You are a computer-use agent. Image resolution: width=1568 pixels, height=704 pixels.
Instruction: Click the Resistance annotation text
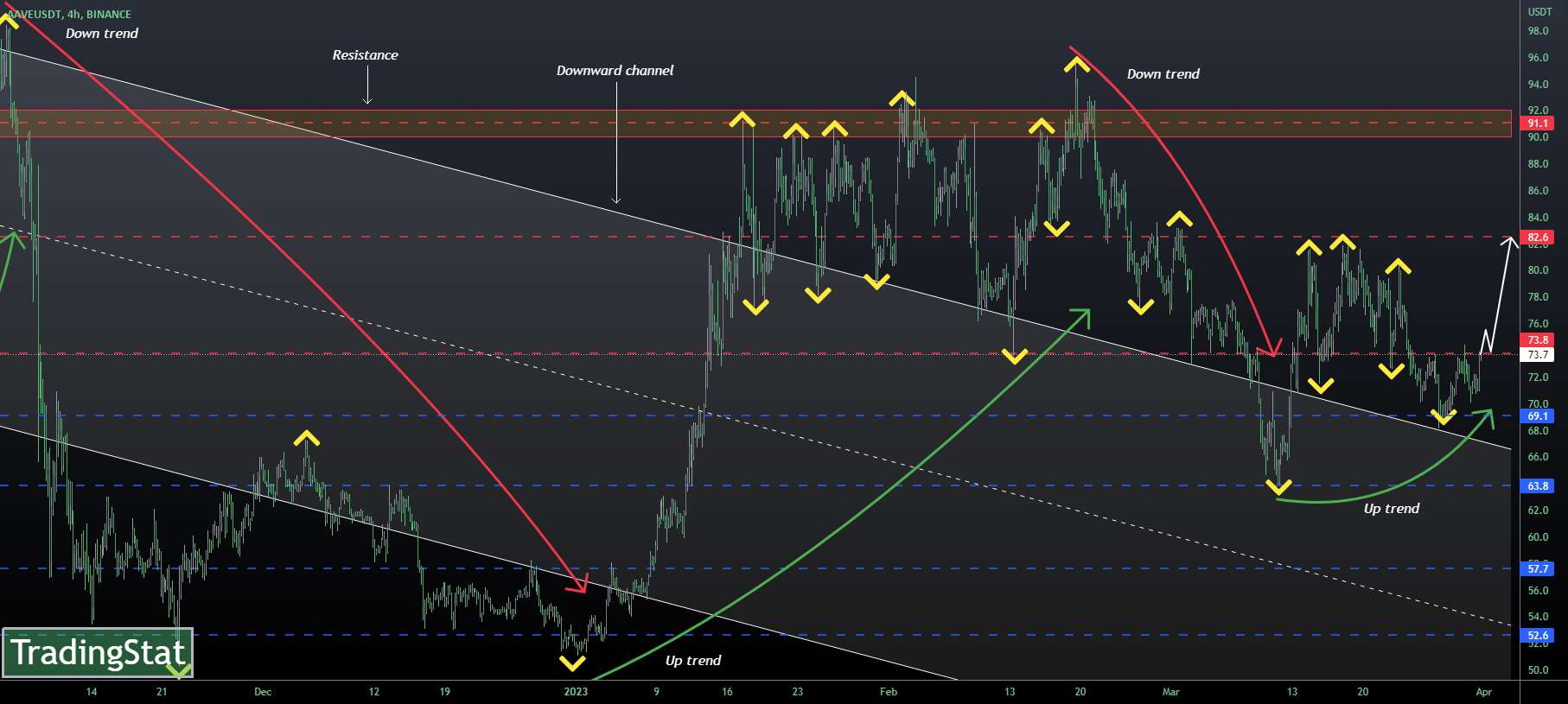point(366,55)
